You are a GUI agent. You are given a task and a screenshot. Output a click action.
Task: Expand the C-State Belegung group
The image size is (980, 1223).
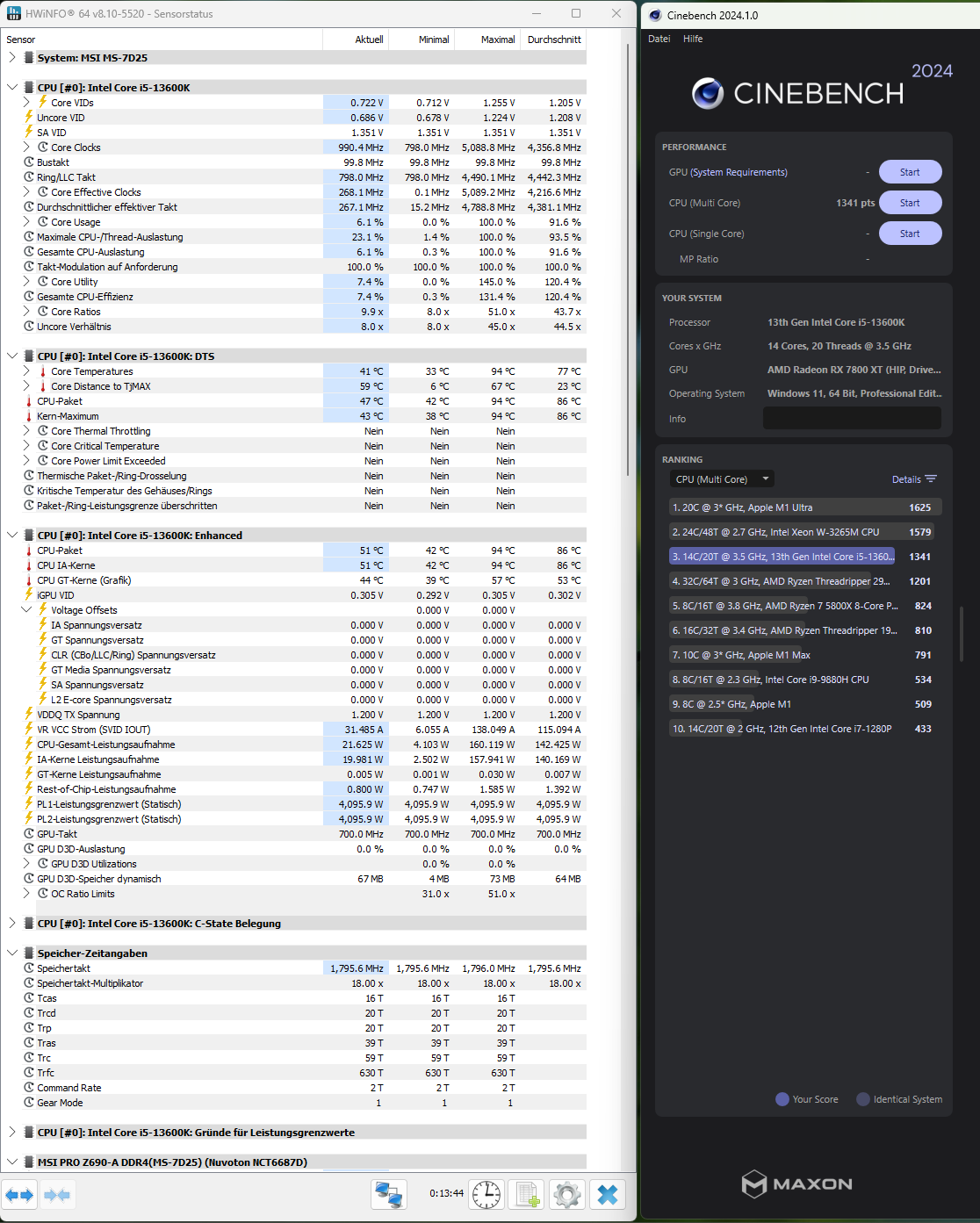tap(12, 923)
